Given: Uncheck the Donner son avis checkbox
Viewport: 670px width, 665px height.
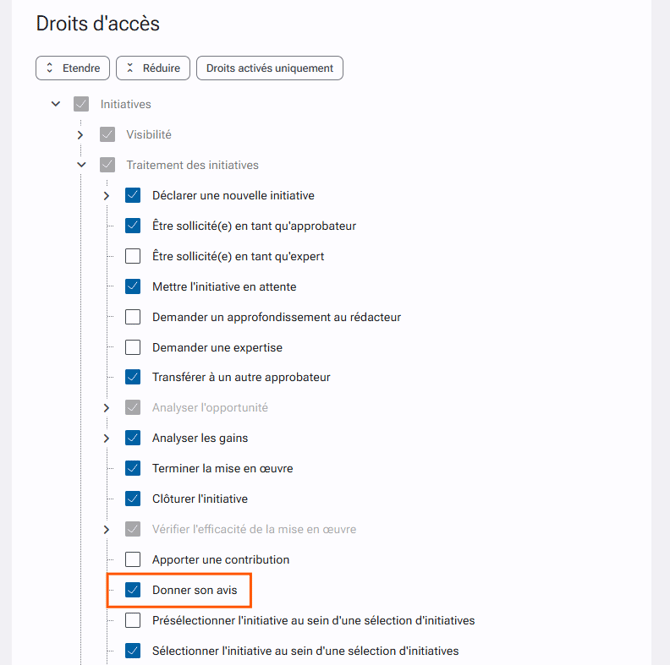Looking at the screenshot, I should click(x=132, y=590).
